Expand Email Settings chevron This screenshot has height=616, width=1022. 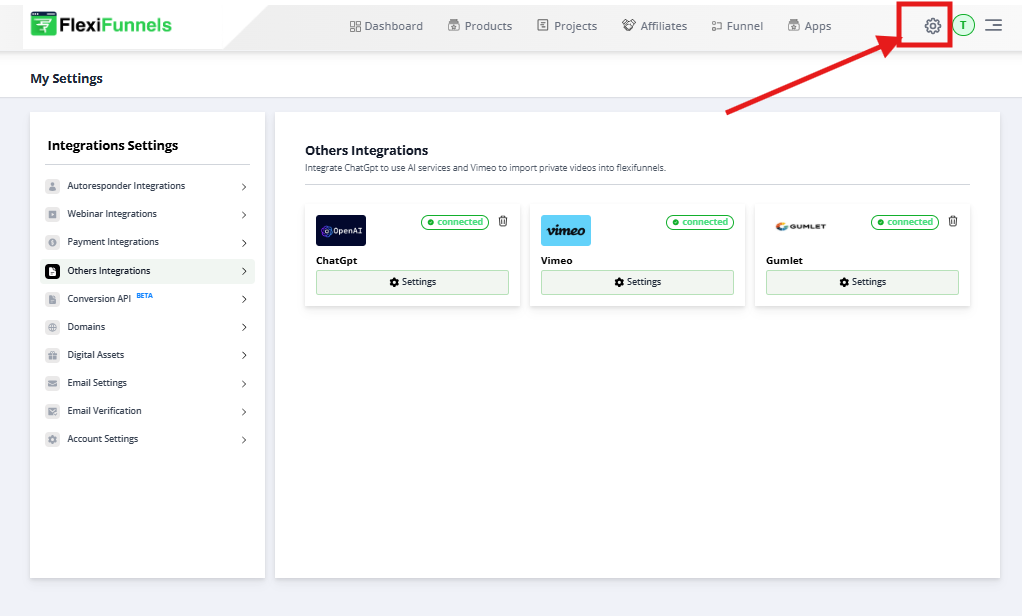[x=244, y=384]
